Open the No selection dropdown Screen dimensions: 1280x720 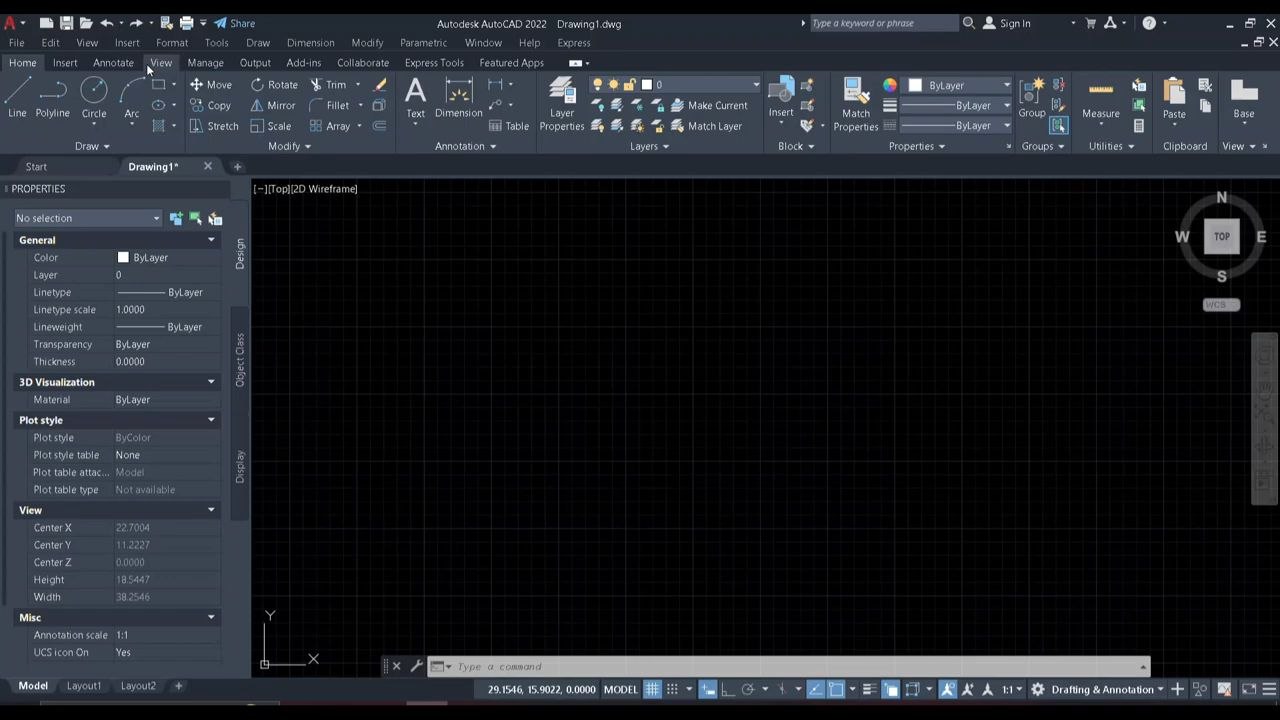87,218
